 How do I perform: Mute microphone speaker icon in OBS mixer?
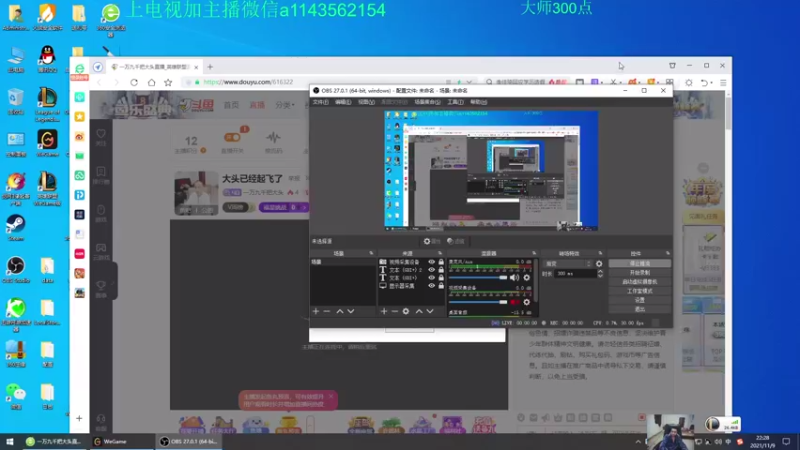514,278
